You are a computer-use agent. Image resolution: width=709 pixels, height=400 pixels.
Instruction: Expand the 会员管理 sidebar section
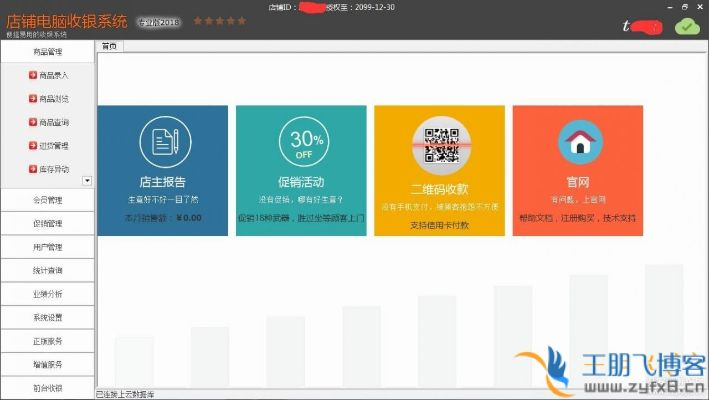click(47, 200)
